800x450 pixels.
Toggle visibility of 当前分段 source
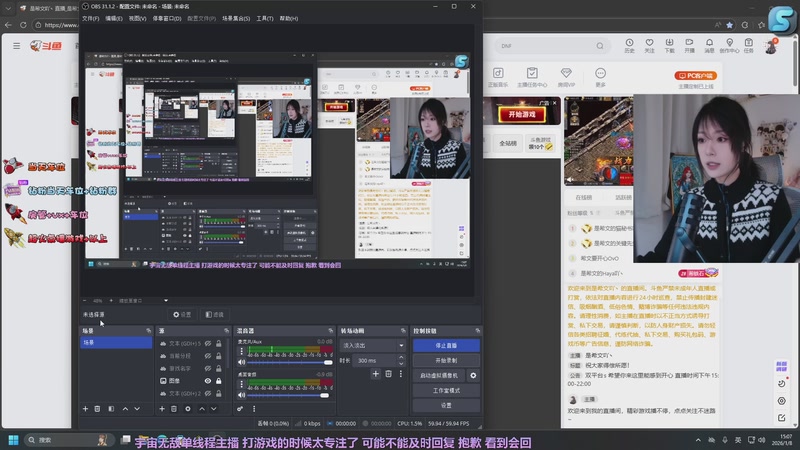pyautogui.click(x=208, y=356)
